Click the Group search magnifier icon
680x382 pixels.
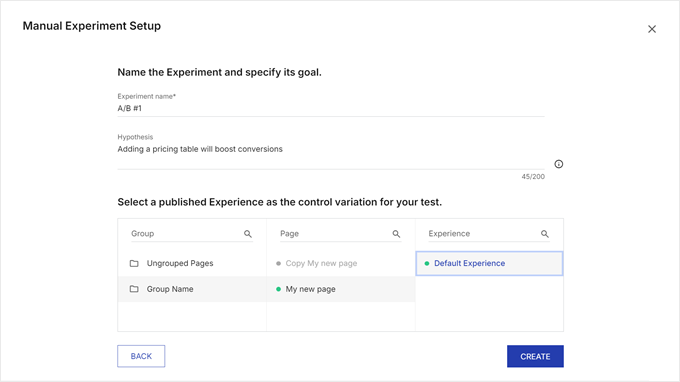(x=248, y=234)
